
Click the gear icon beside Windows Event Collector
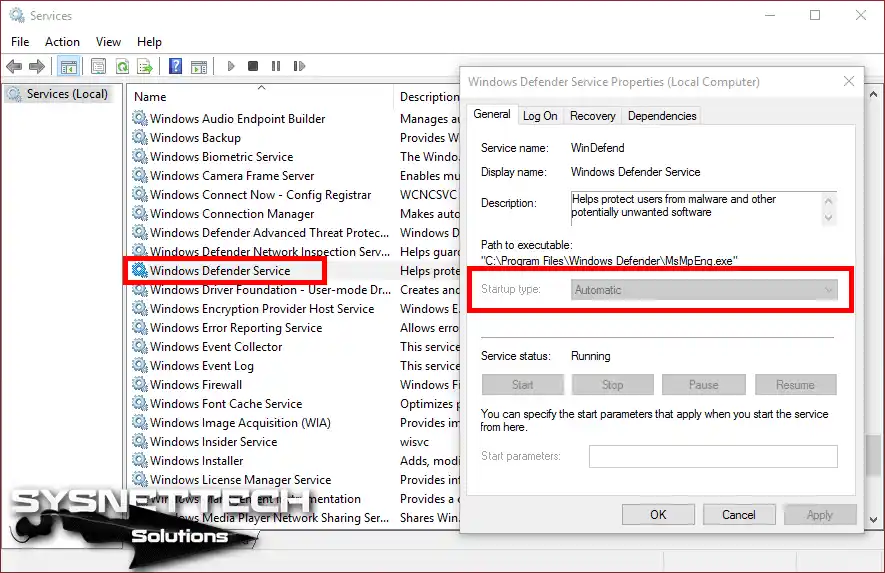[x=139, y=347]
